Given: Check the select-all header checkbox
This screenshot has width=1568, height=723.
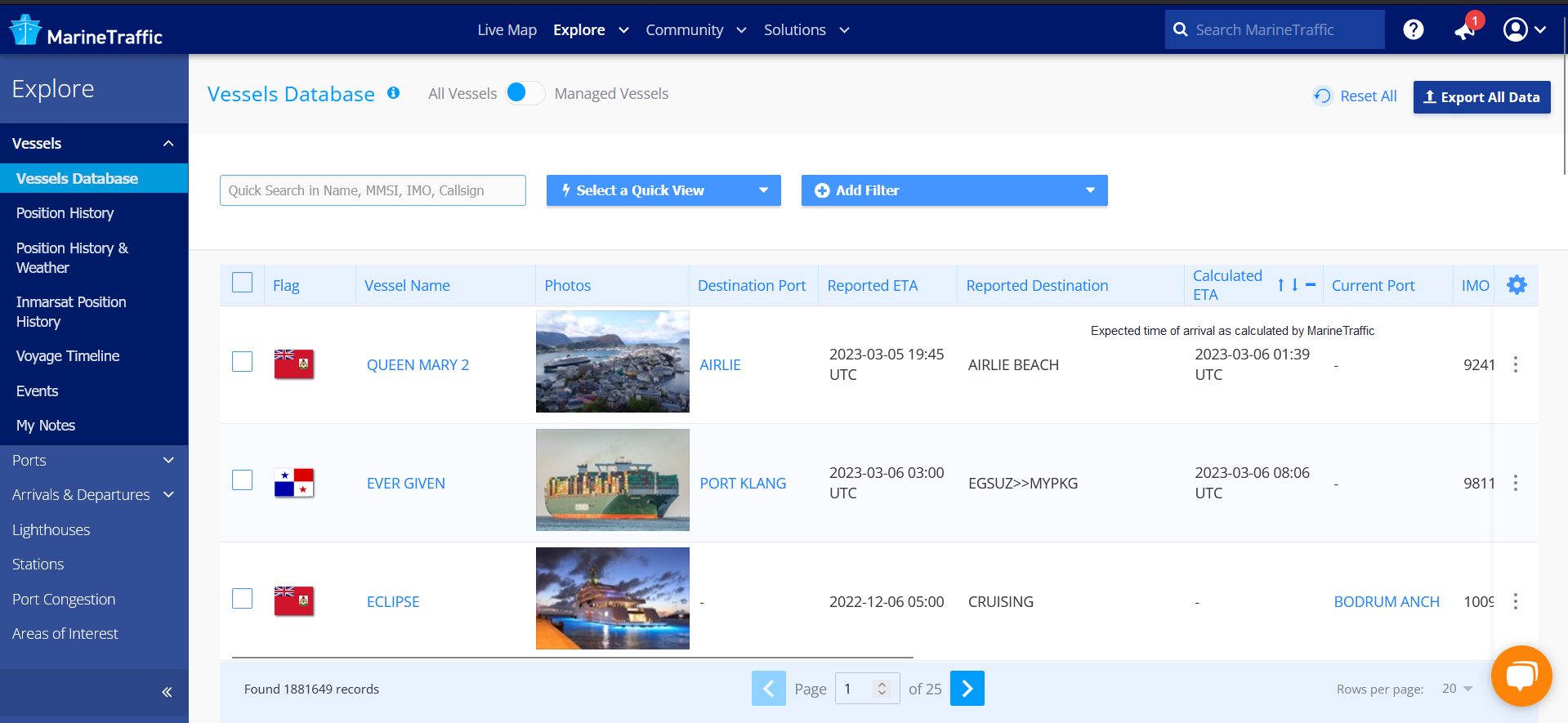Looking at the screenshot, I should click(x=243, y=283).
